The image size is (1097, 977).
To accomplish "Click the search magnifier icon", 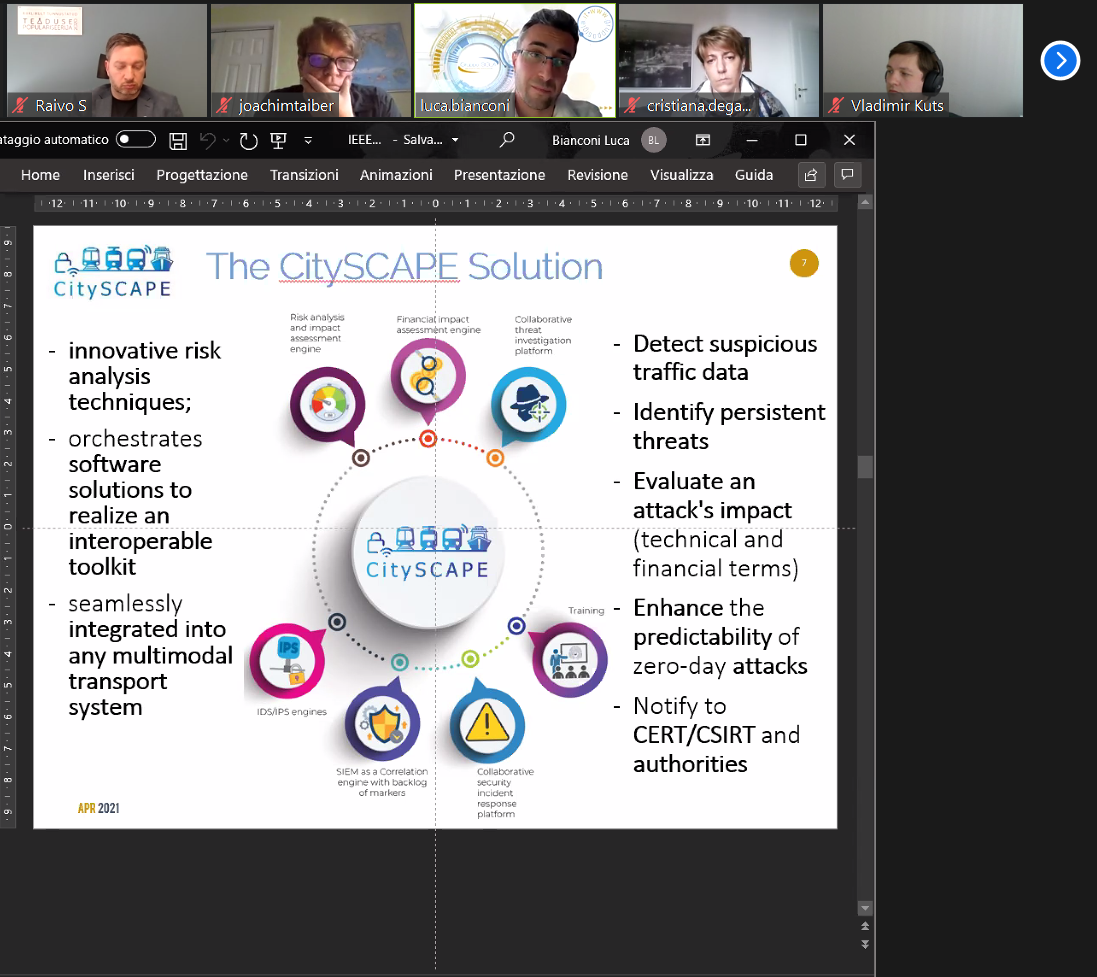I will (507, 140).
